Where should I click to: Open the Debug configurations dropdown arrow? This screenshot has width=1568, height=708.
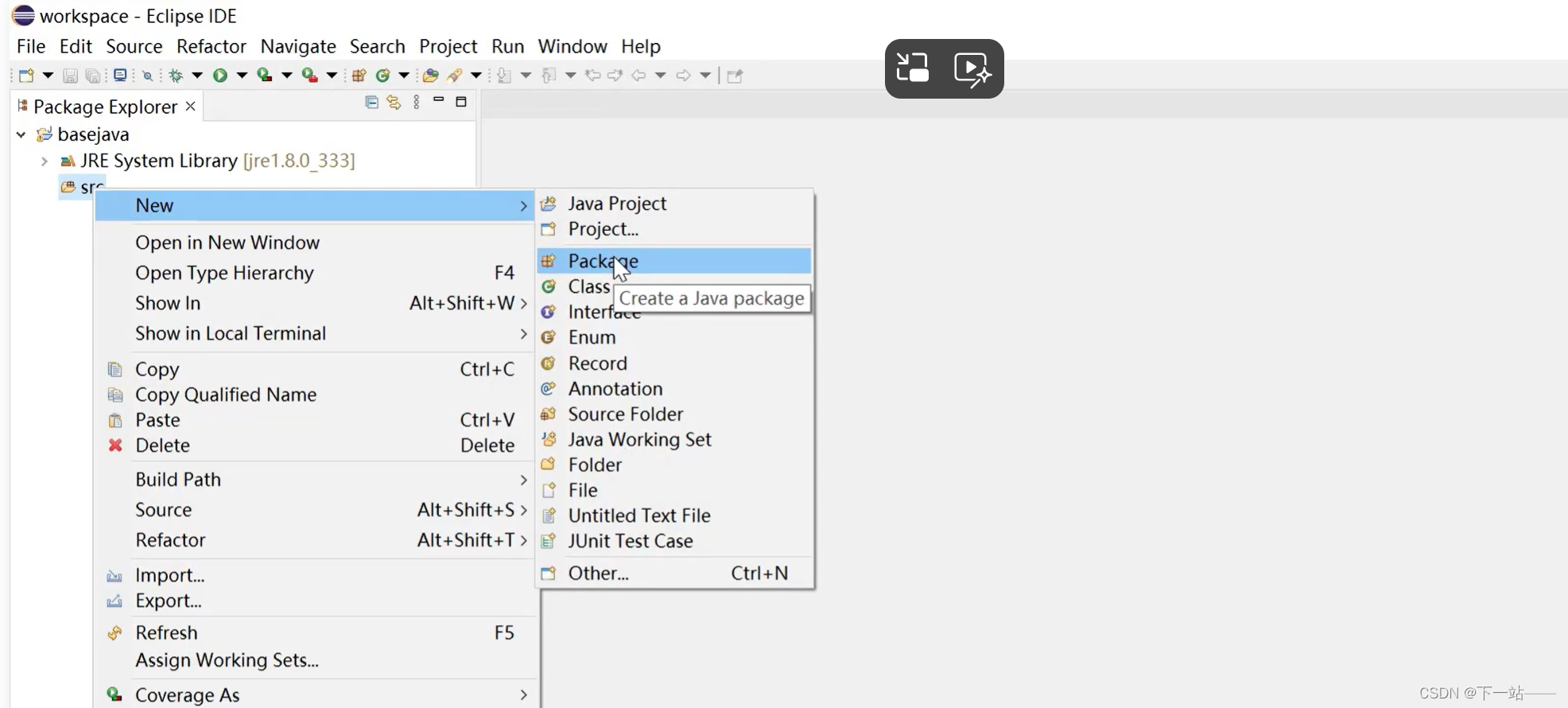(197, 76)
